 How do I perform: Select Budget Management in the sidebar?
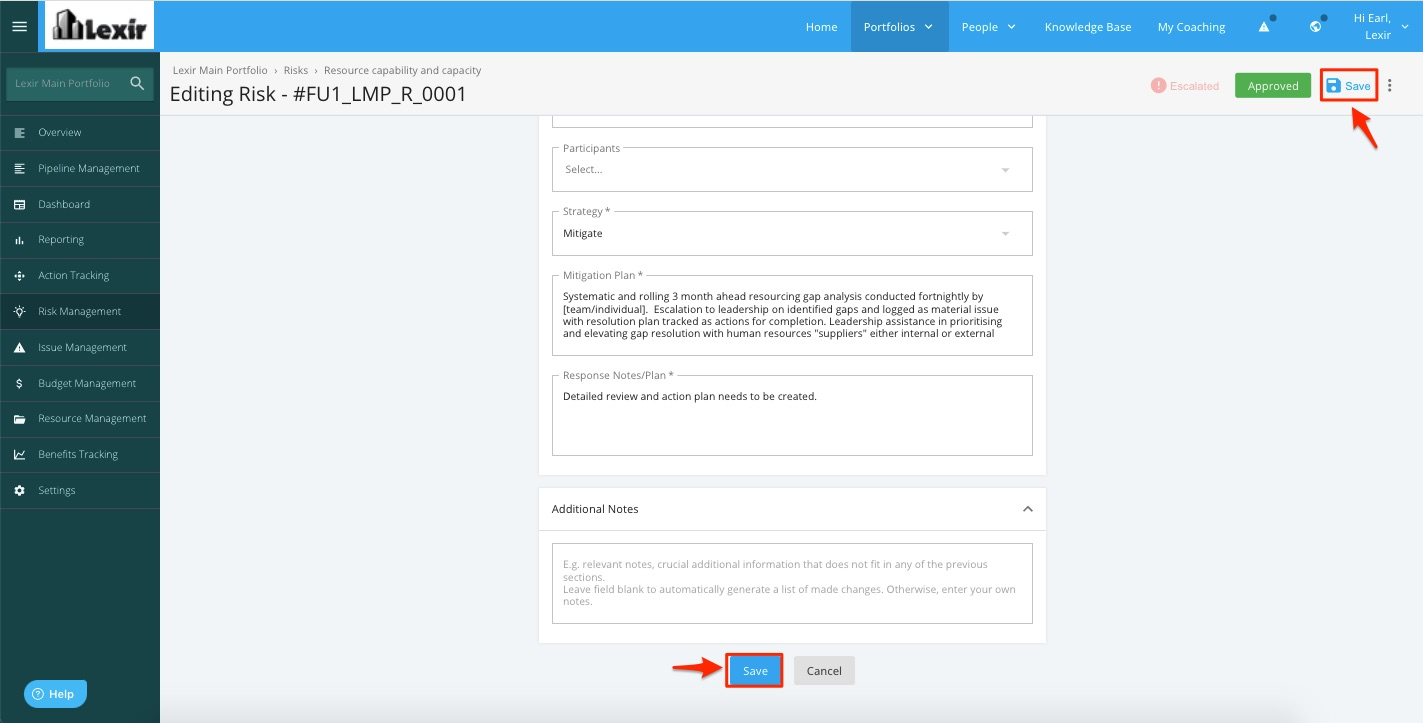point(80,383)
